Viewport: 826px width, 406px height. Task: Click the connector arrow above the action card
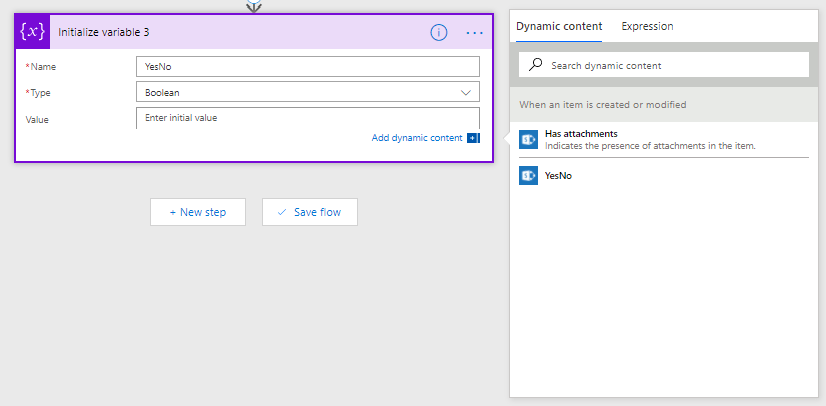coord(254,6)
